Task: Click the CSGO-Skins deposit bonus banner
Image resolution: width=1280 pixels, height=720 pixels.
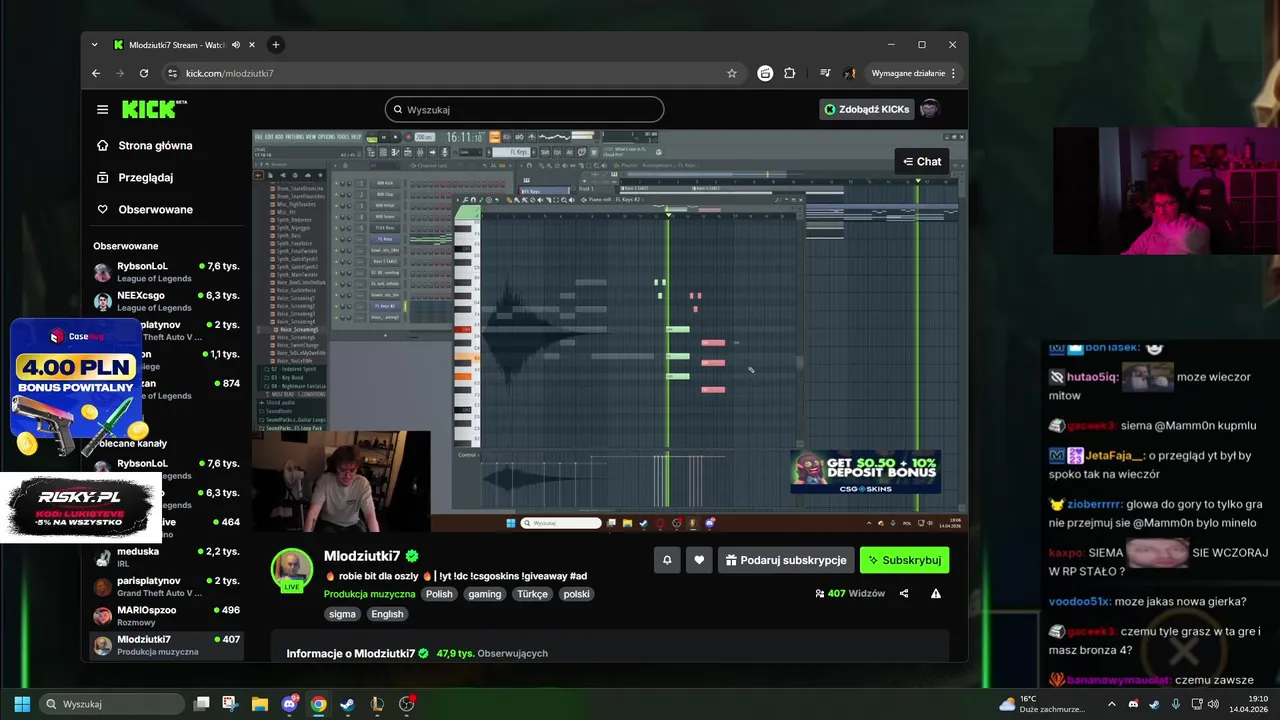Action: point(866,471)
